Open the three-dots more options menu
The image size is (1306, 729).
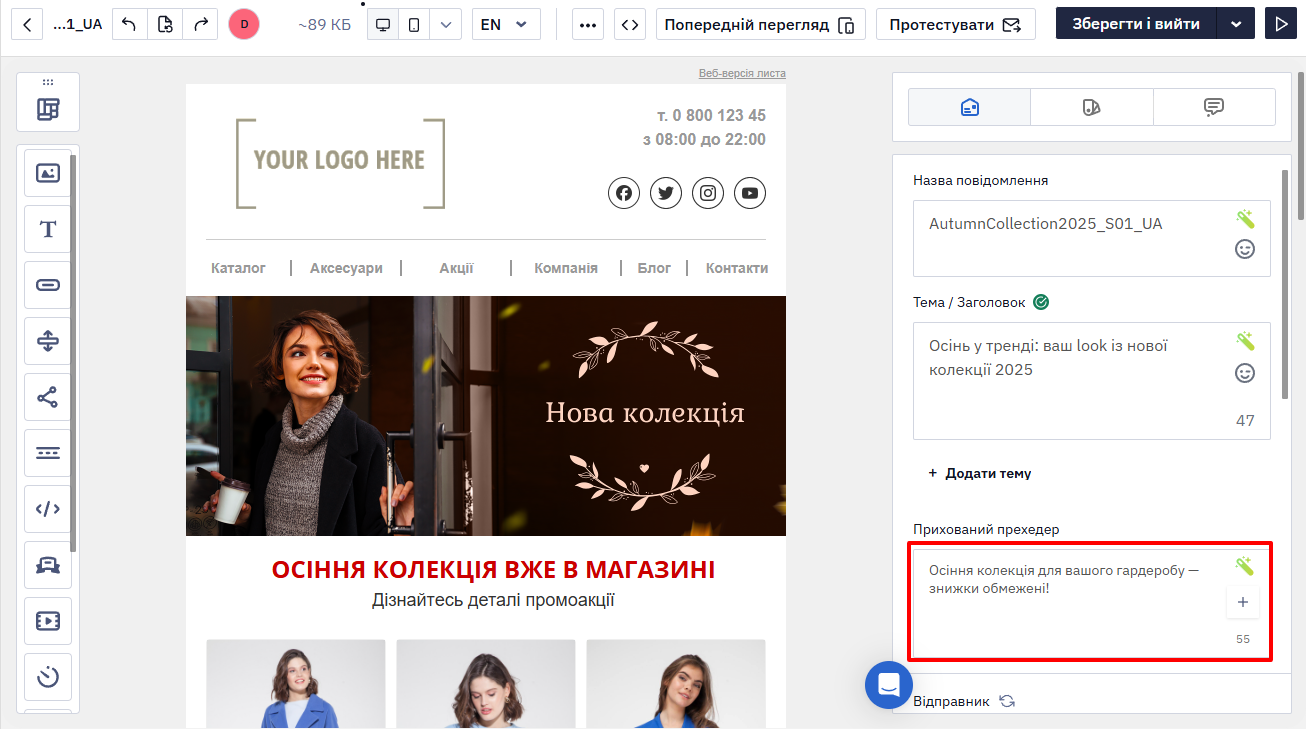pyautogui.click(x=588, y=24)
